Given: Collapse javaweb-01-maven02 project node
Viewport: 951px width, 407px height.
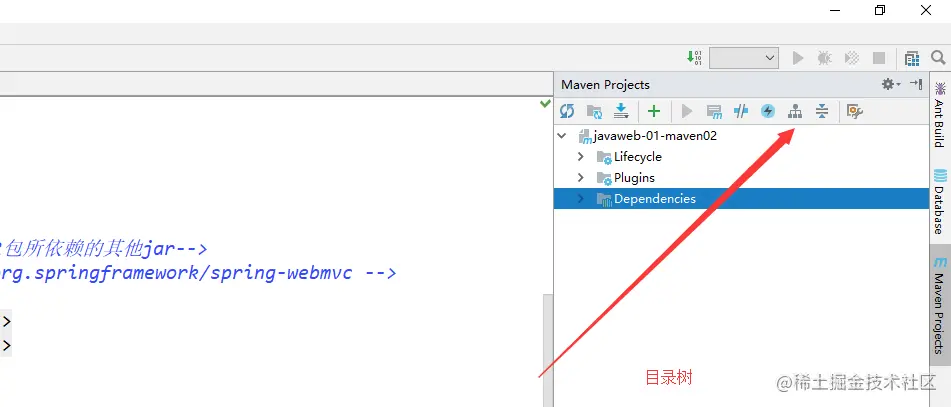Looking at the screenshot, I should point(562,136).
